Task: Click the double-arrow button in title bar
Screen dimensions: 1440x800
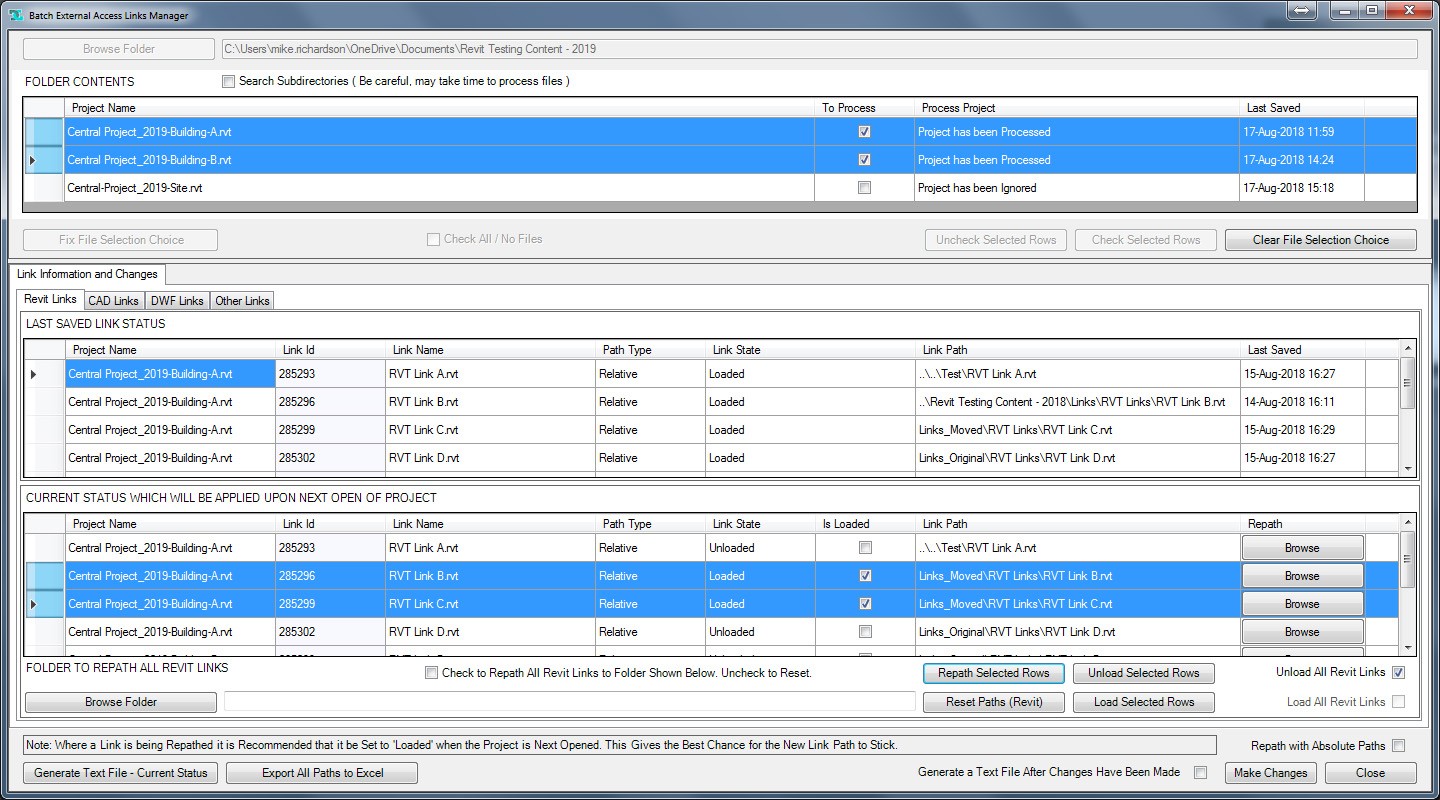Action: pos(1303,10)
